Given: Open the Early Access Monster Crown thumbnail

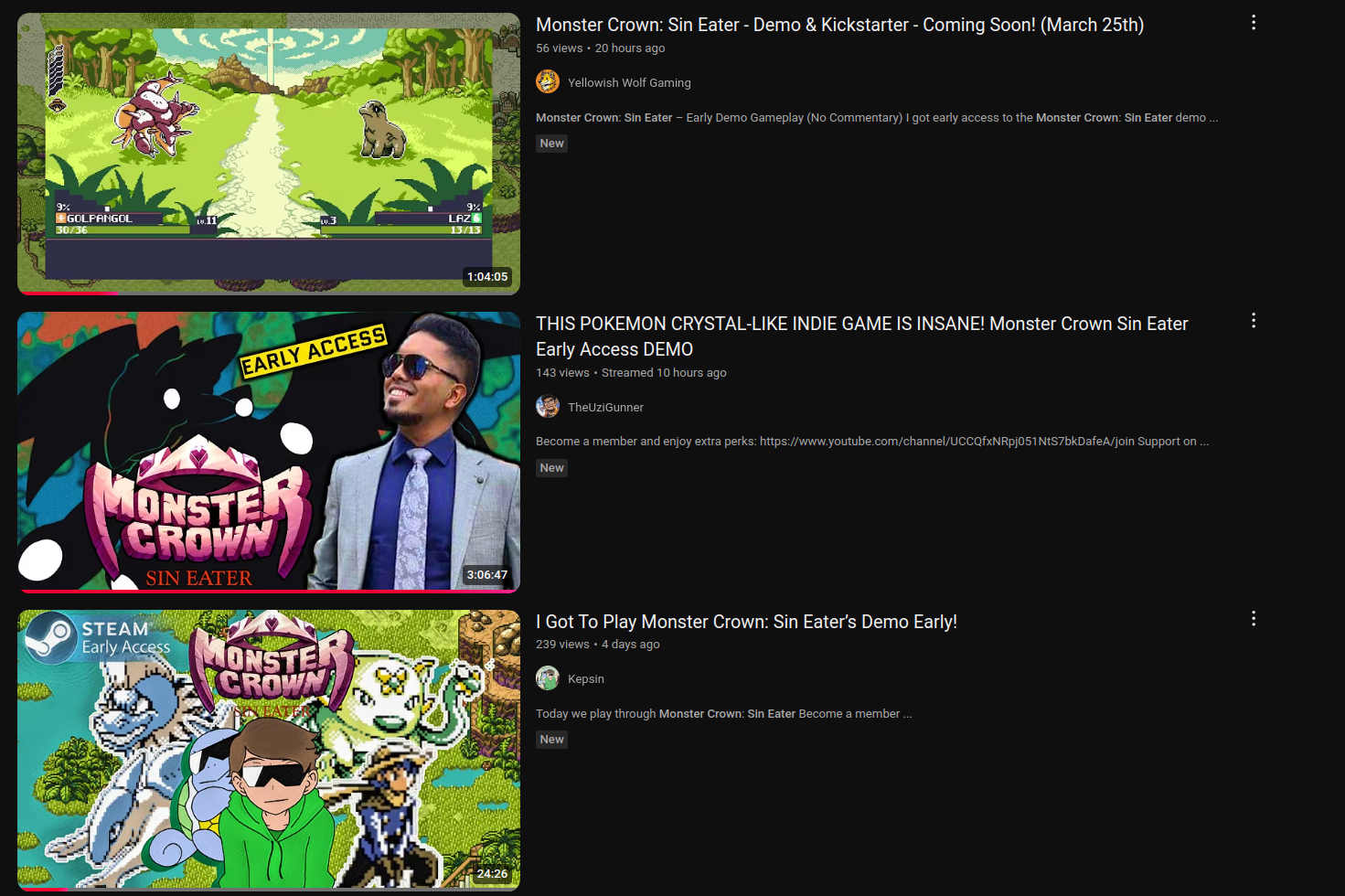Looking at the screenshot, I should [269, 453].
